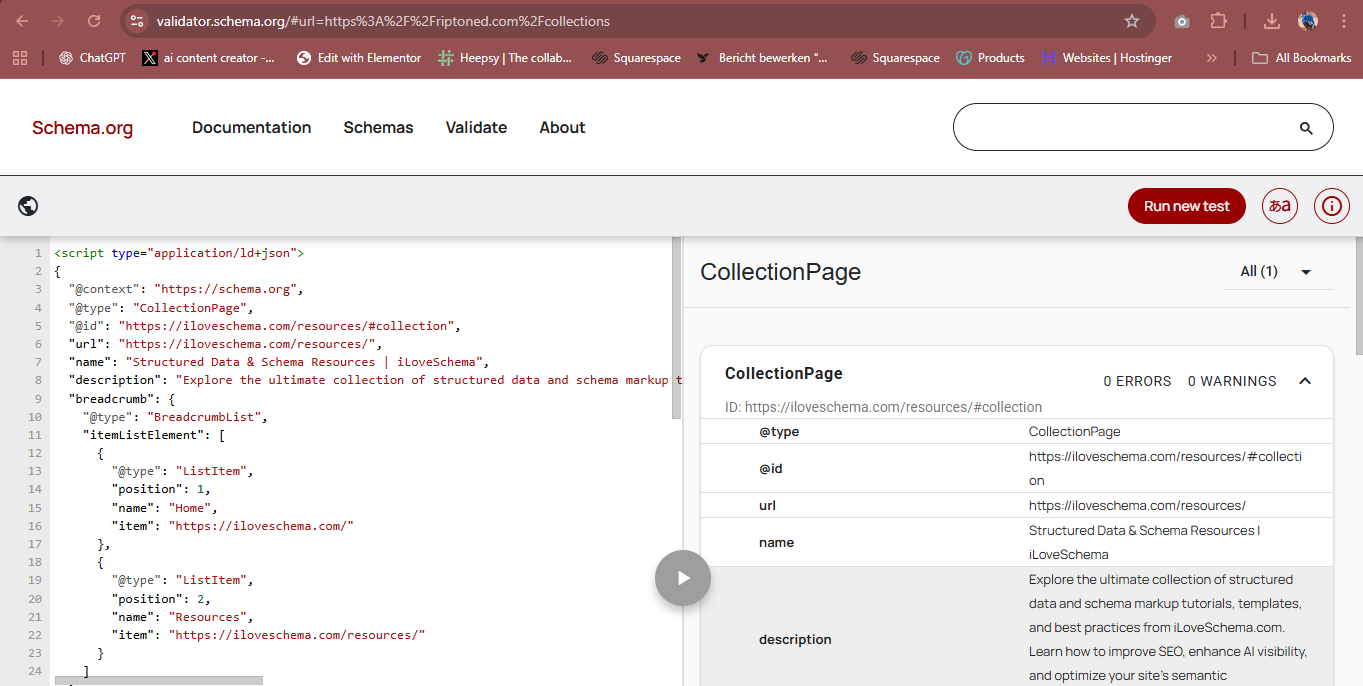The height and width of the screenshot is (686, 1363).
Task: Open the Products bookmark
Action: click(x=990, y=58)
